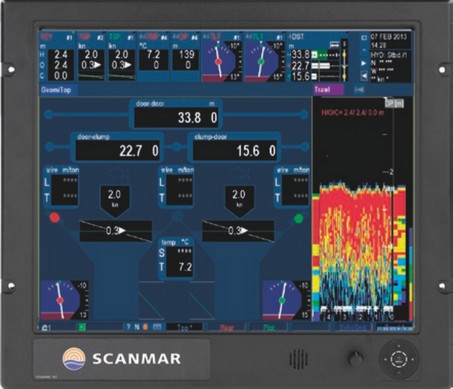Click the N indicator in the bottom status bar
Viewport: 453px width, 389px height.
click(137, 327)
